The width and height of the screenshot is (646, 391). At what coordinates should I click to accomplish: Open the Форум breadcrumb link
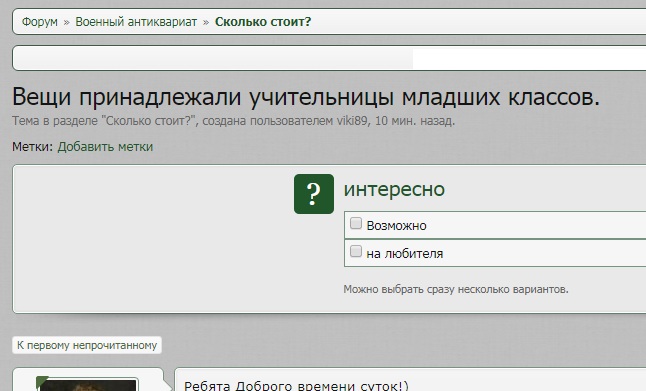pyautogui.click(x=40, y=22)
